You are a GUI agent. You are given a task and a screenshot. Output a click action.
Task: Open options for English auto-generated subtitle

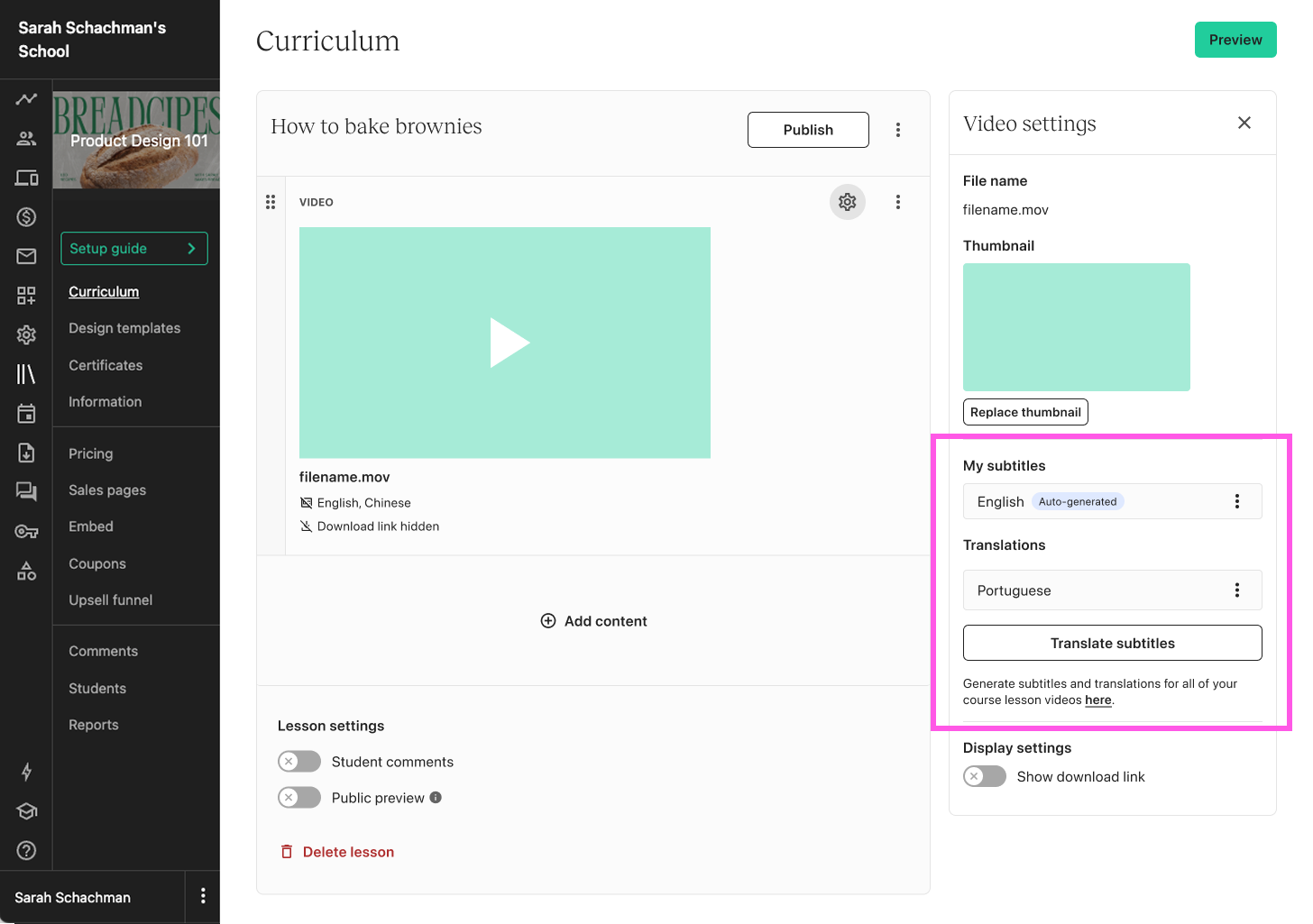1237,501
